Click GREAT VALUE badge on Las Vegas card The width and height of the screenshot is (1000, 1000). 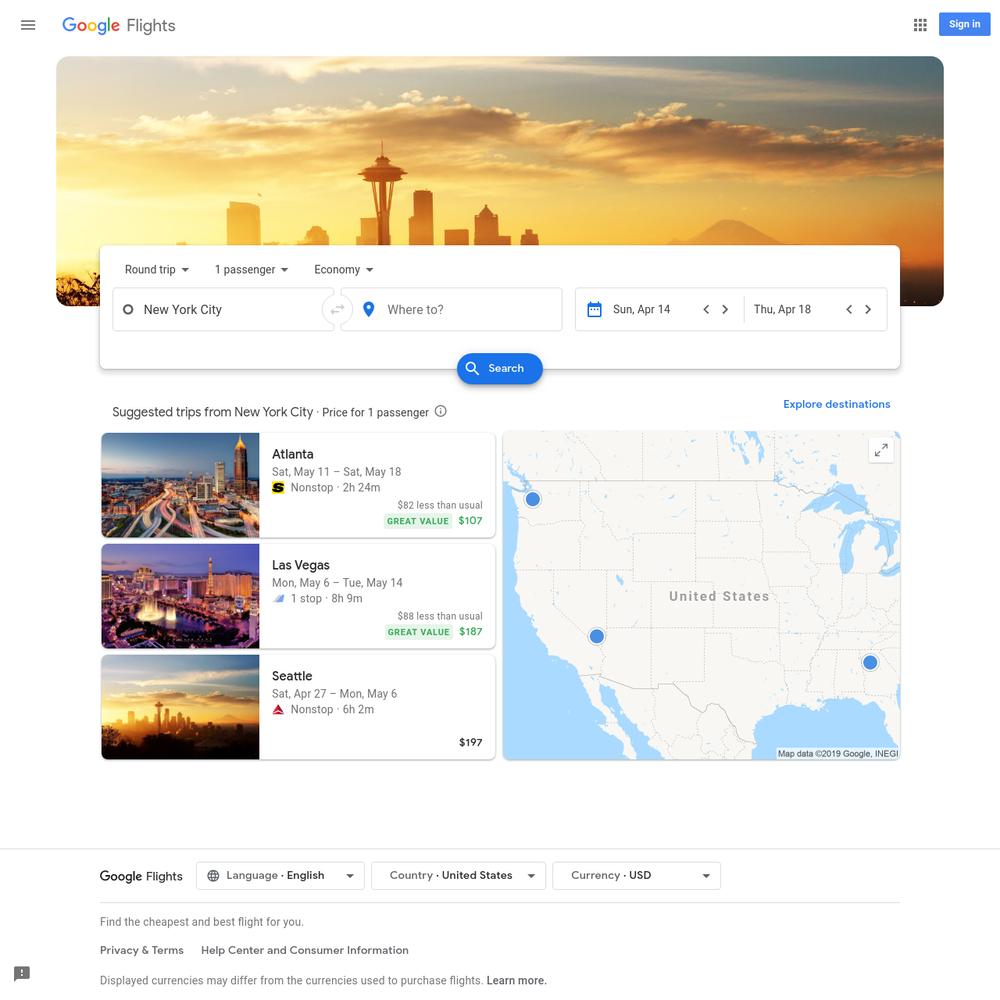pyautogui.click(x=418, y=632)
